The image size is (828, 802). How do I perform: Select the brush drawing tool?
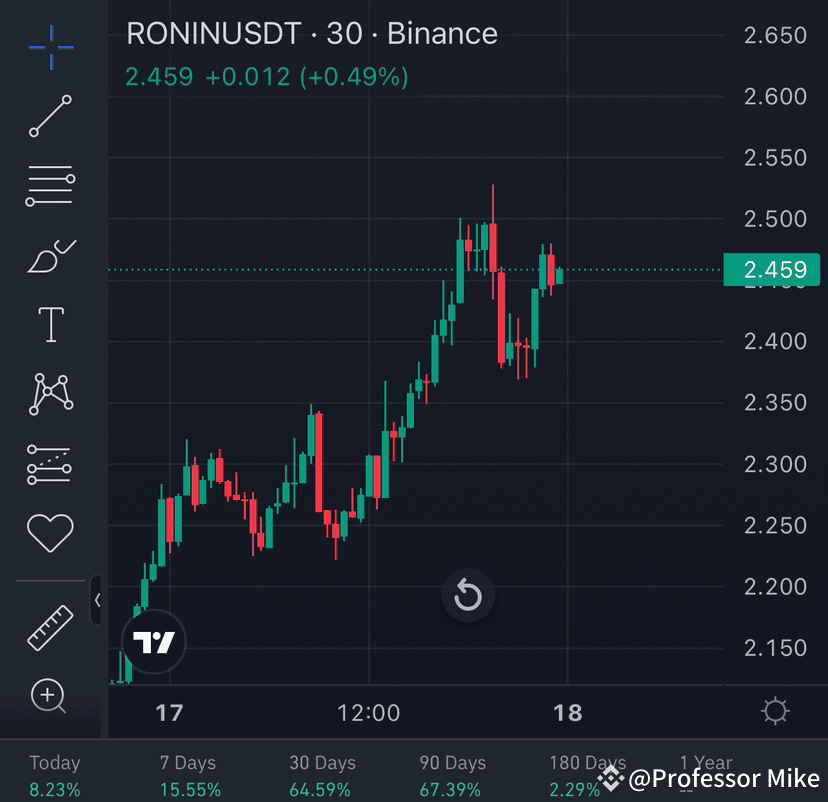click(x=50, y=254)
